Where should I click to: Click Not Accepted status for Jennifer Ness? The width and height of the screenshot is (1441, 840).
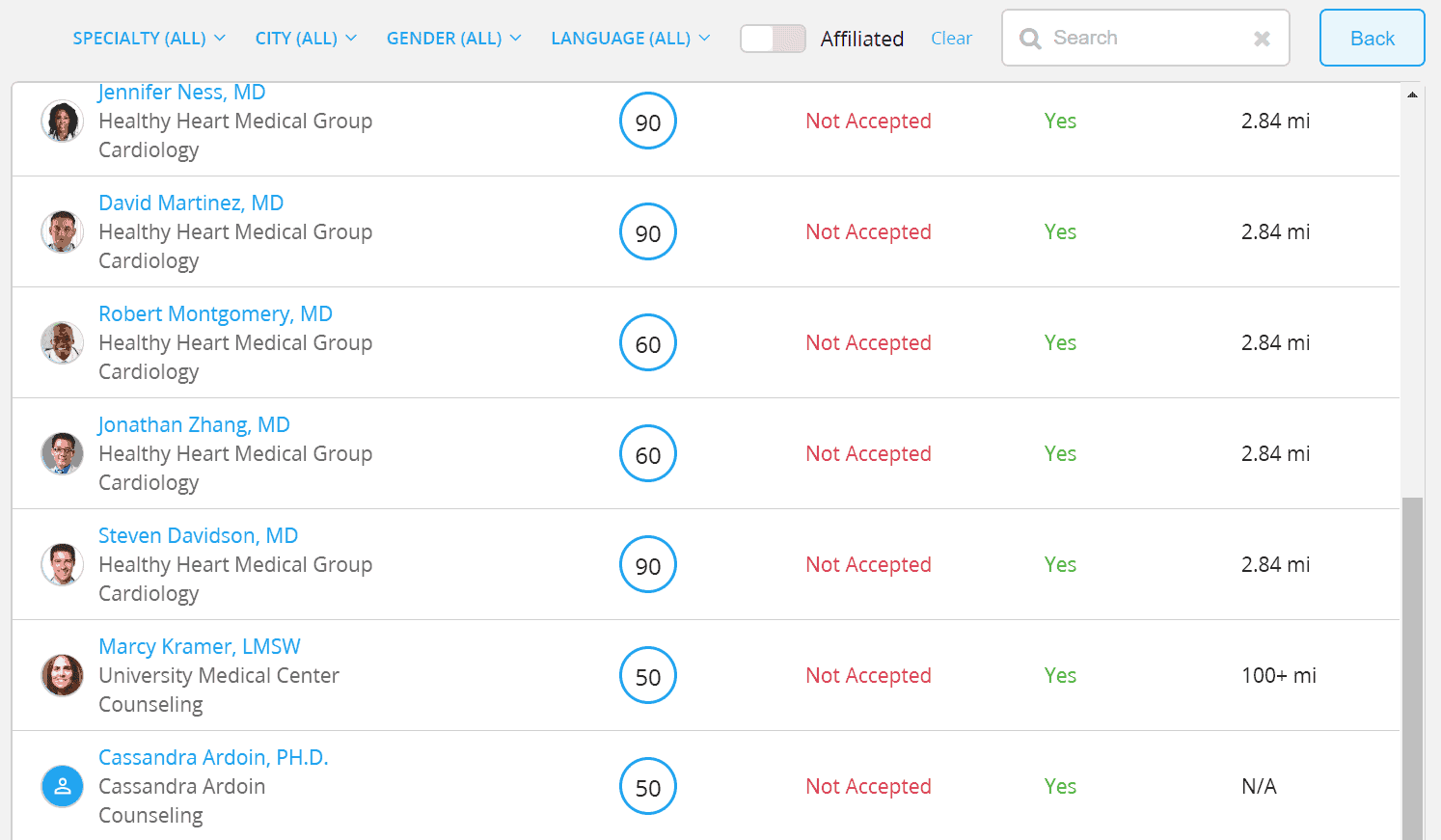coord(868,122)
